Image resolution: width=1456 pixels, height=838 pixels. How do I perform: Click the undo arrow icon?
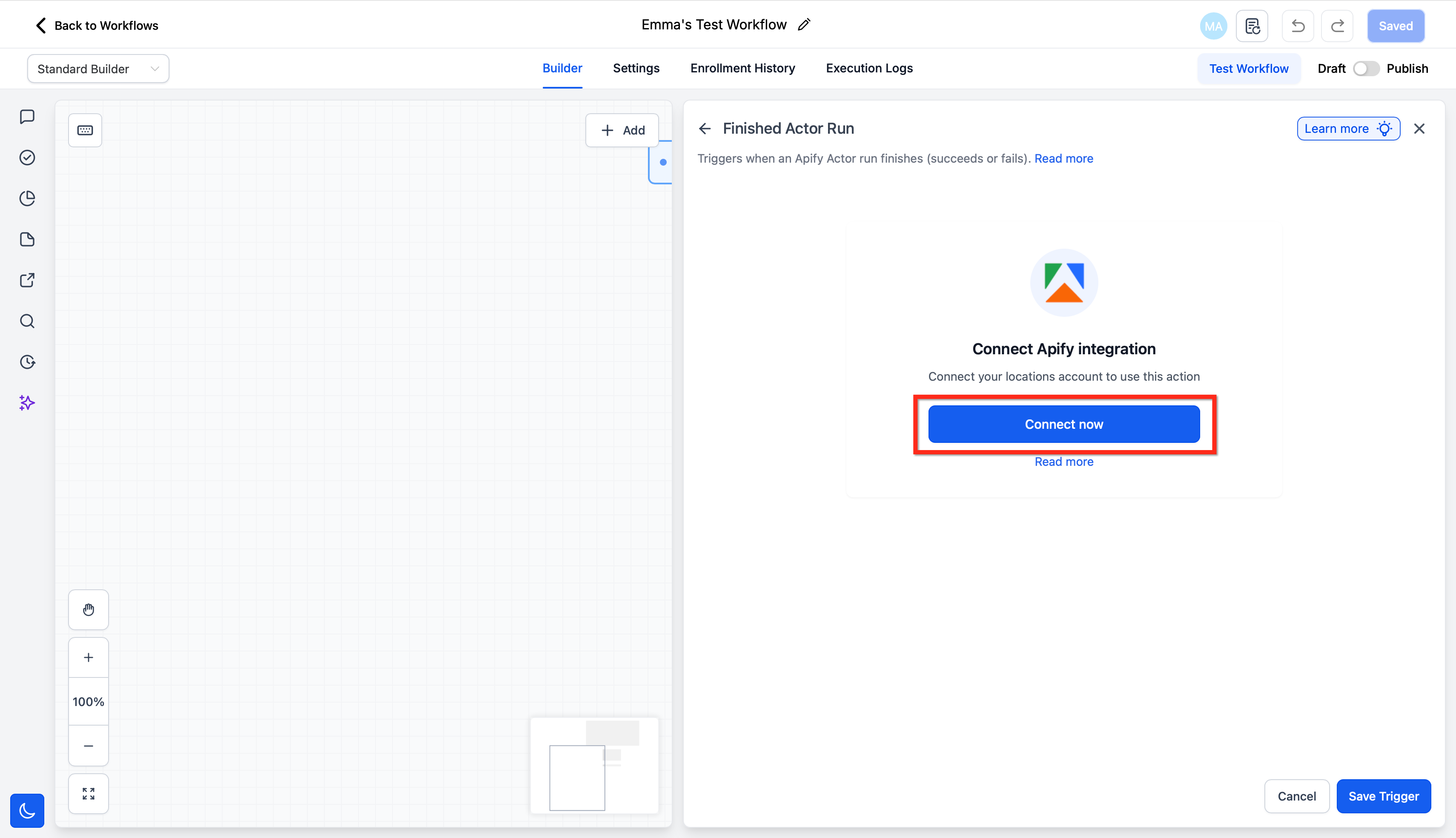[x=1298, y=26]
